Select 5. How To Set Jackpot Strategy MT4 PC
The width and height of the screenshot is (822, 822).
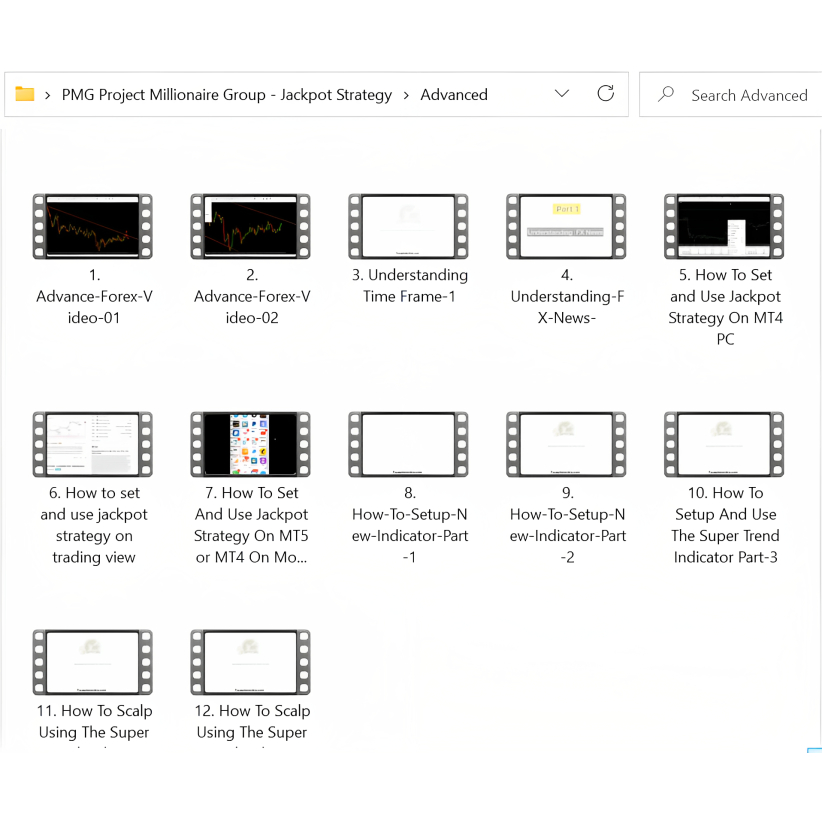click(725, 227)
